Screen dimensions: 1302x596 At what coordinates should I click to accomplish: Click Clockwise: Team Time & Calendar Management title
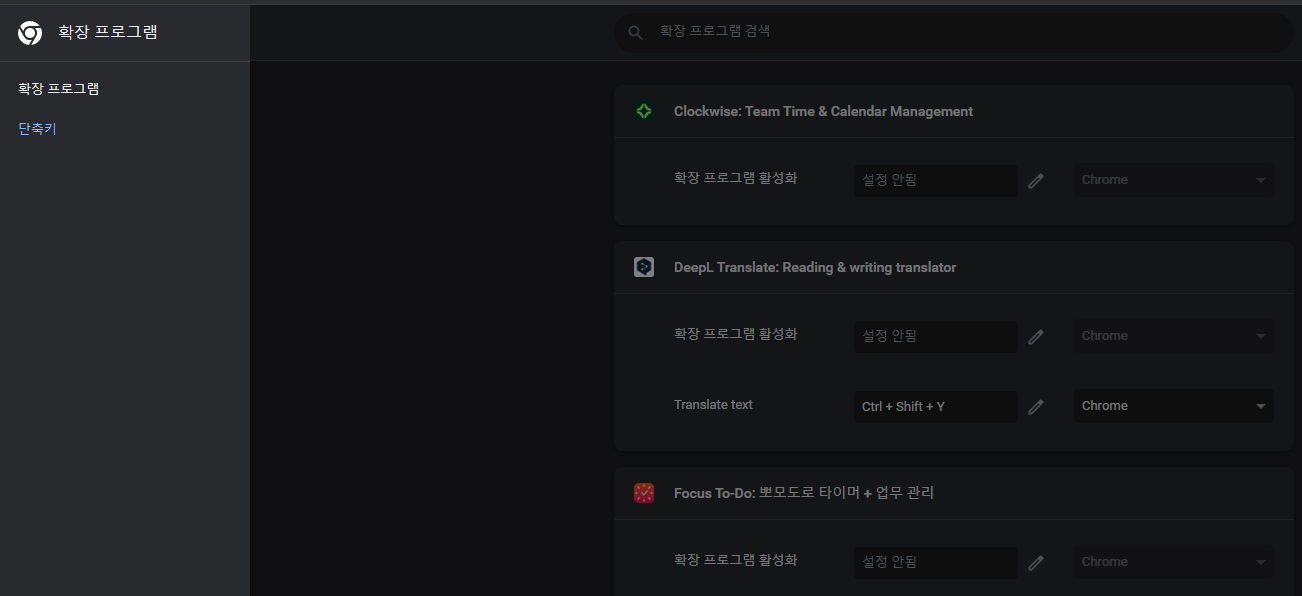[823, 111]
